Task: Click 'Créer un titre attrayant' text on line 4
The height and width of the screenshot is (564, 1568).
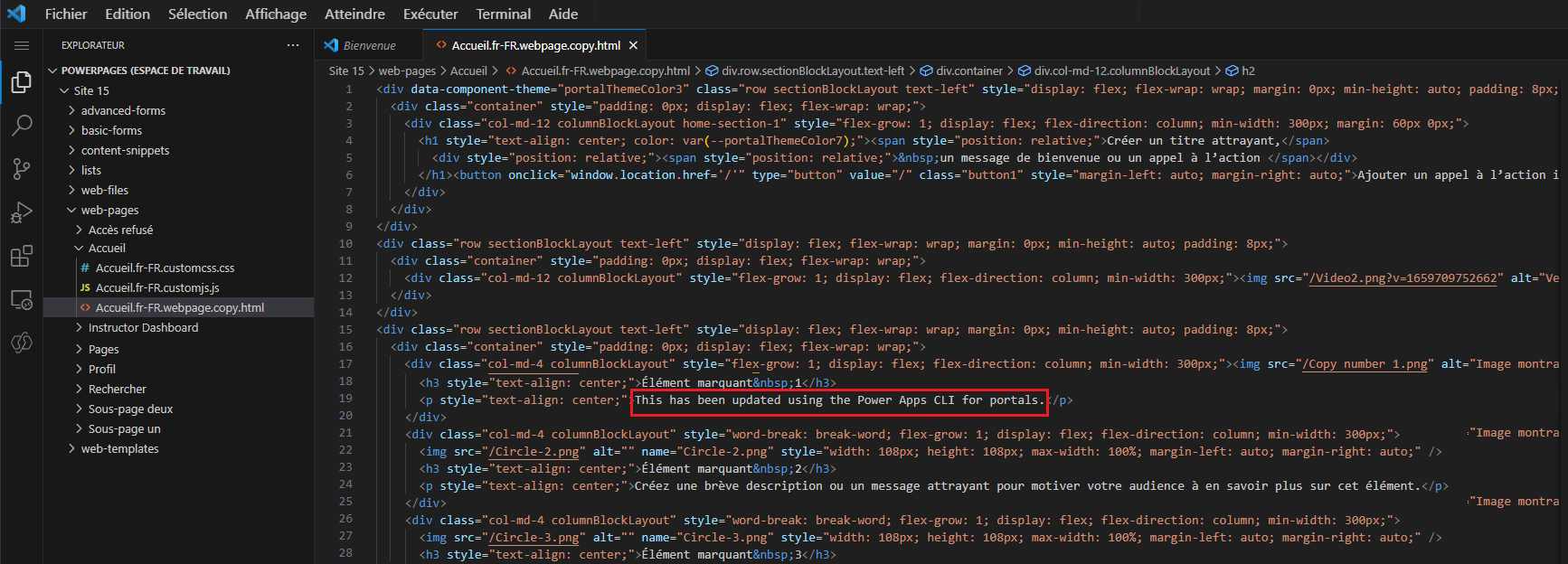Action: [x=1193, y=141]
